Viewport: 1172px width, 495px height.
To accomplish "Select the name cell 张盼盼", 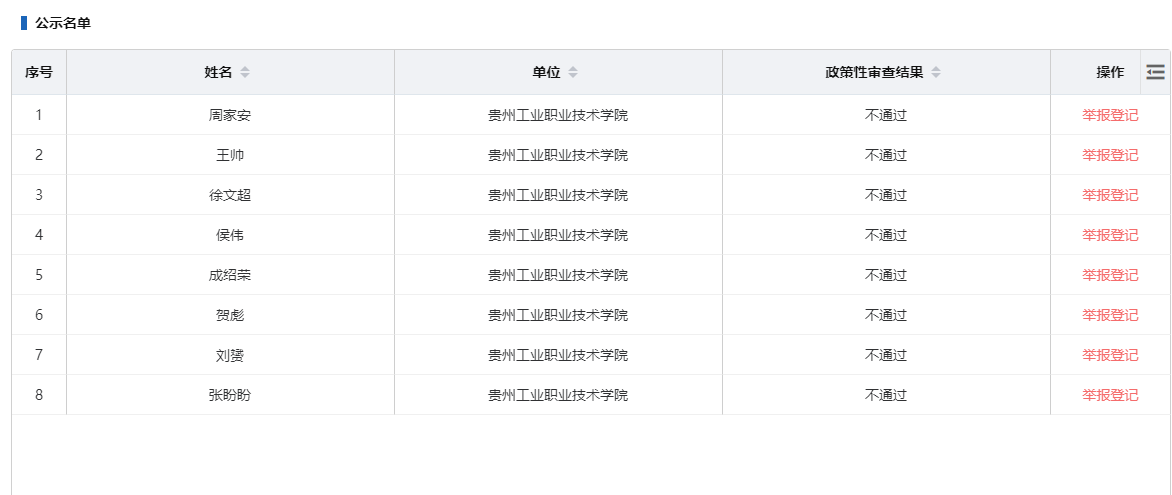I will coord(230,395).
